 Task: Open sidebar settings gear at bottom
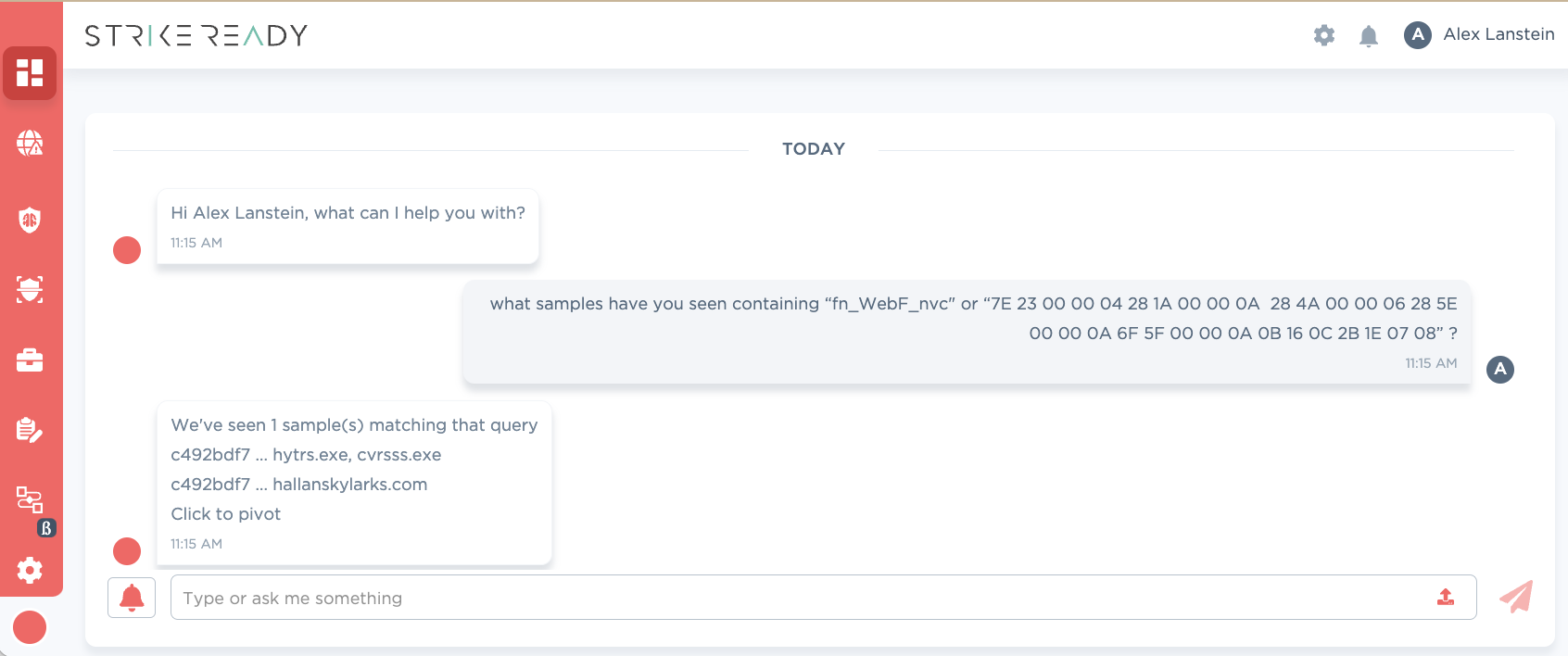tap(30, 570)
